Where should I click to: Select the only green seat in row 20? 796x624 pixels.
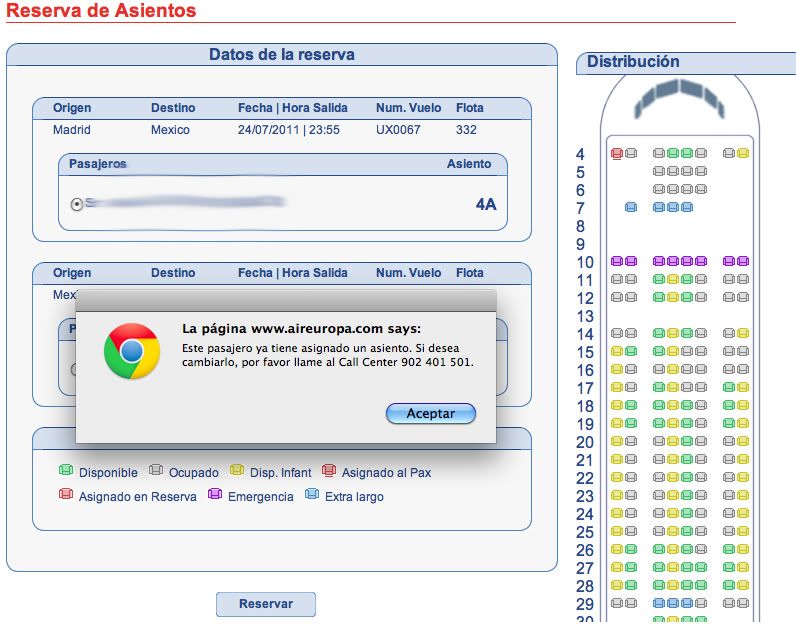(687, 442)
